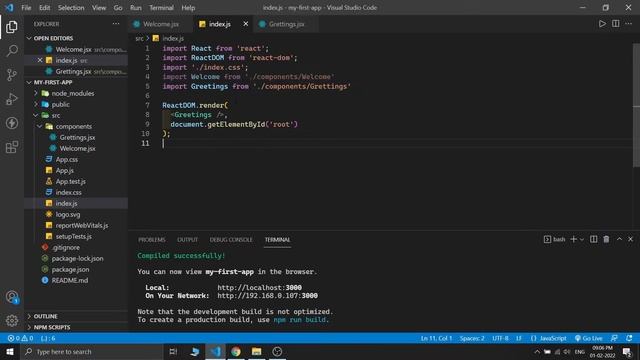Viewport: 640px width, 360px height.
Task: Switch to the Output panel tab
Action: 187,240
